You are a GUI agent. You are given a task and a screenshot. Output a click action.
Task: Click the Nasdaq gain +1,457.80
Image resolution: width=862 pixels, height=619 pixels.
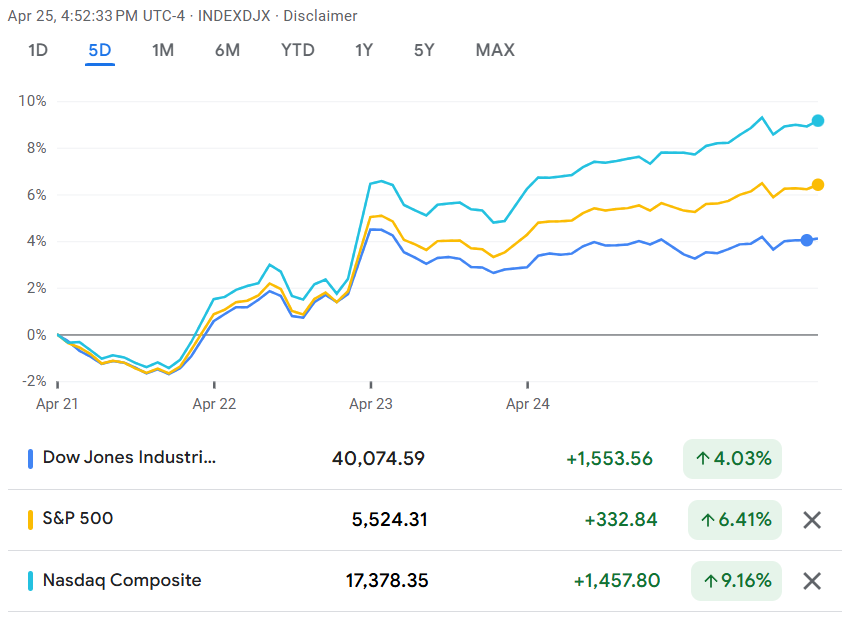tap(616, 581)
